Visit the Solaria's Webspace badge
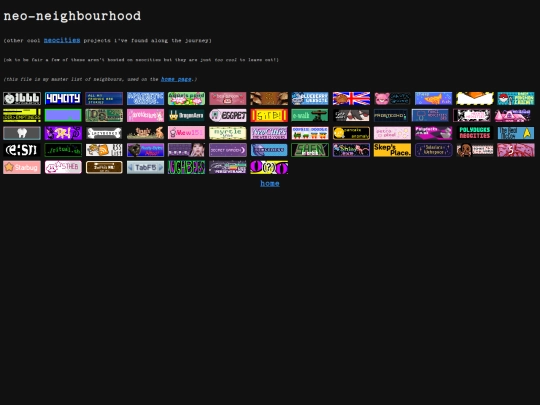This screenshot has height=405, width=540. 434,150
